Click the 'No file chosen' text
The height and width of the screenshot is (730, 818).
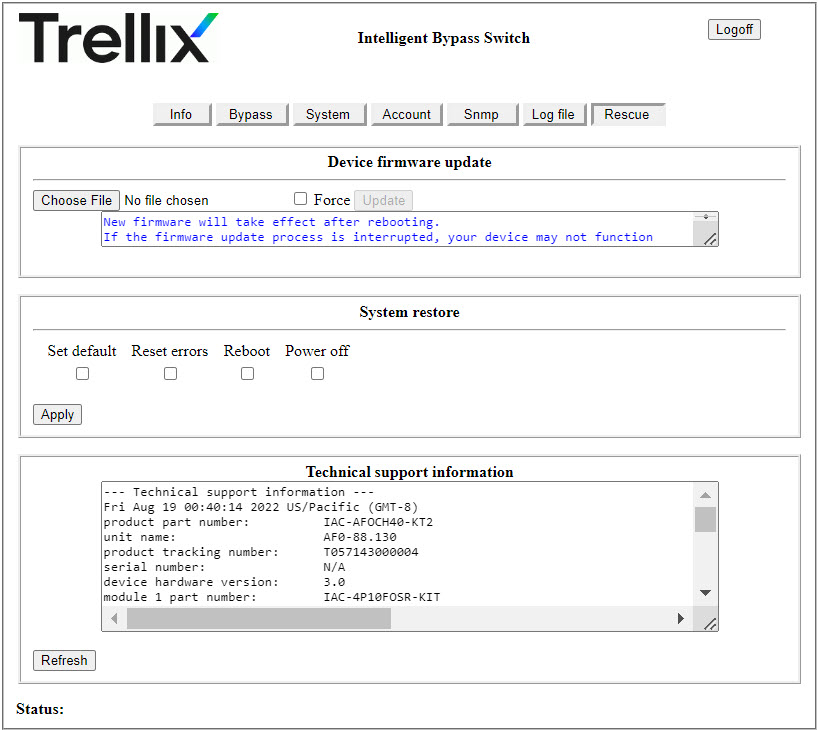coord(166,201)
